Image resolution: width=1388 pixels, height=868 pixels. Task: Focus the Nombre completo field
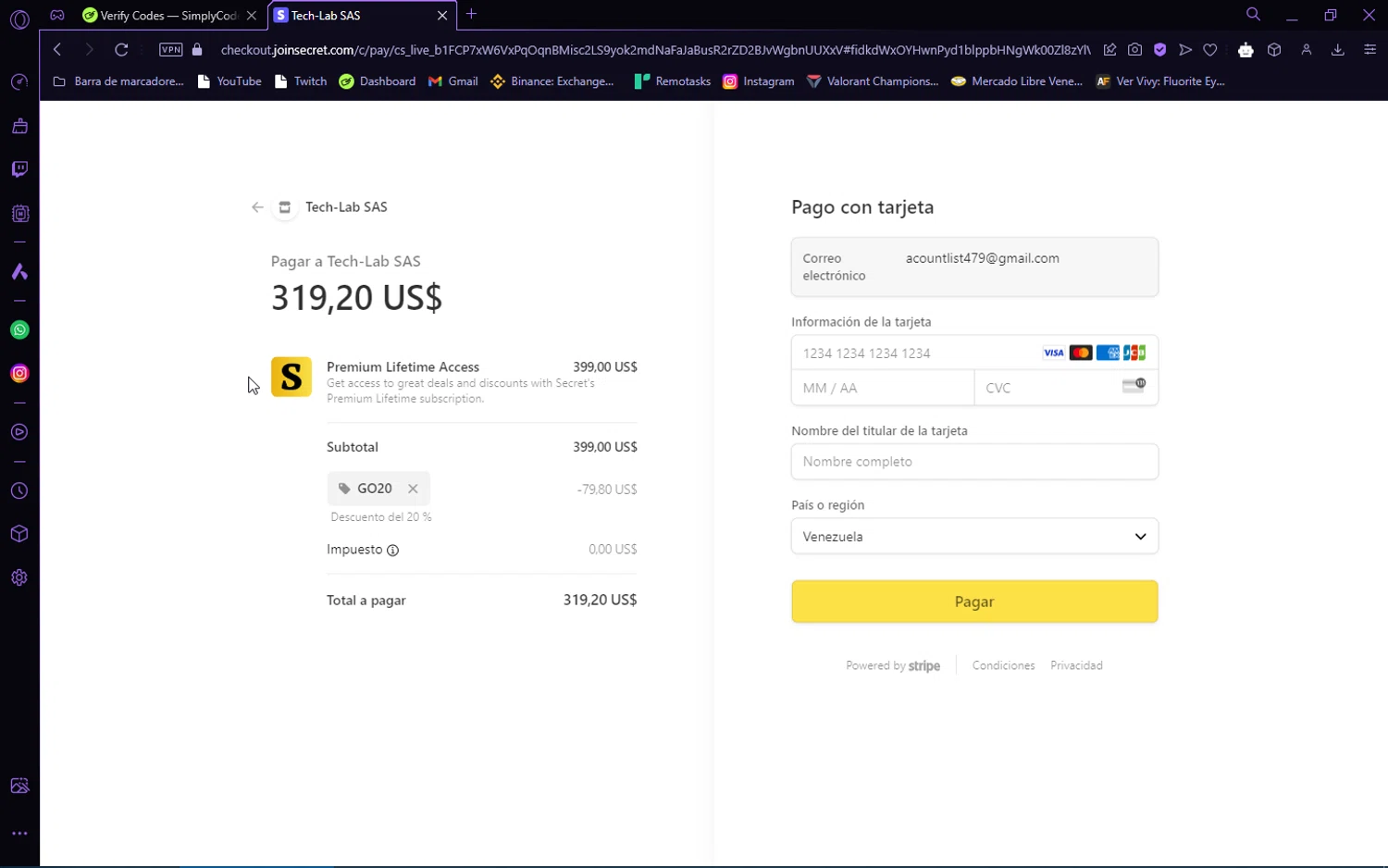point(973,462)
